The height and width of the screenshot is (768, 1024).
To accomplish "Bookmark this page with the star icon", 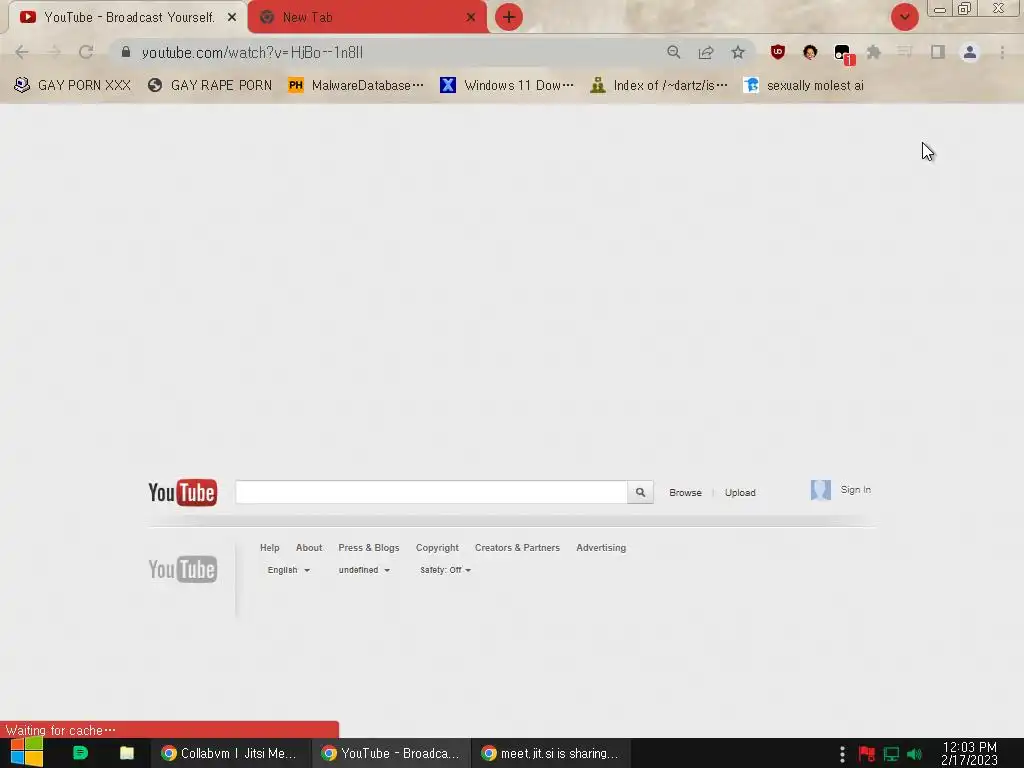I will (x=738, y=52).
